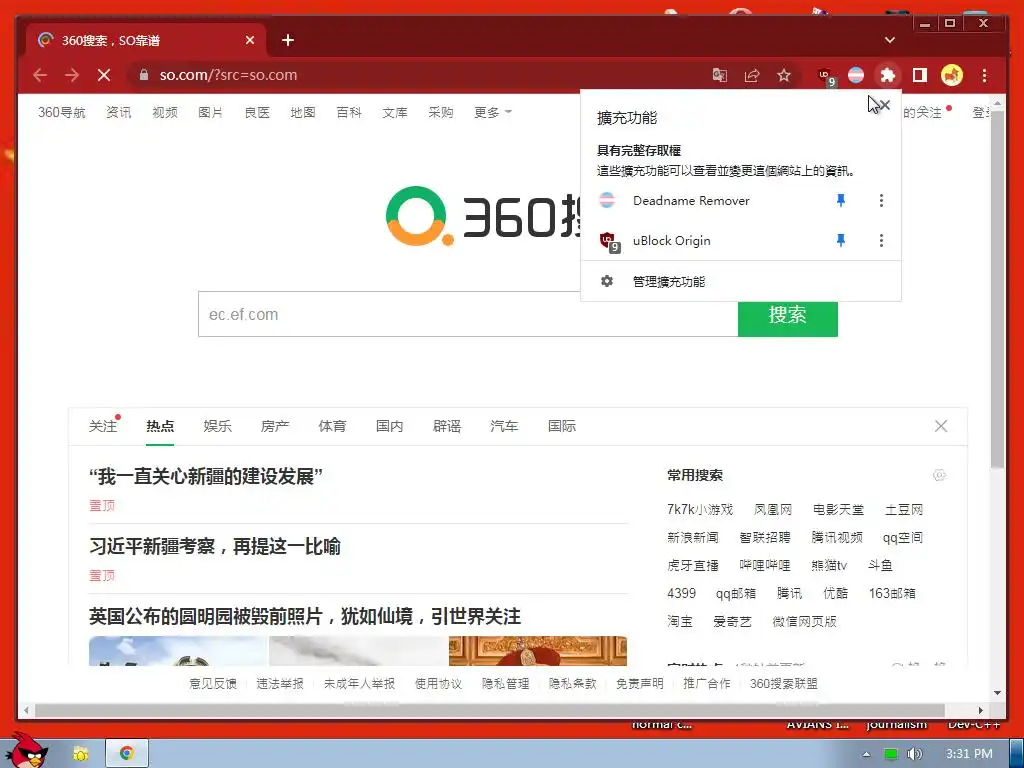The height and width of the screenshot is (768, 1024).
Task: Open headline 英国公布的圆明园被毁前照片
Action: coord(305,616)
